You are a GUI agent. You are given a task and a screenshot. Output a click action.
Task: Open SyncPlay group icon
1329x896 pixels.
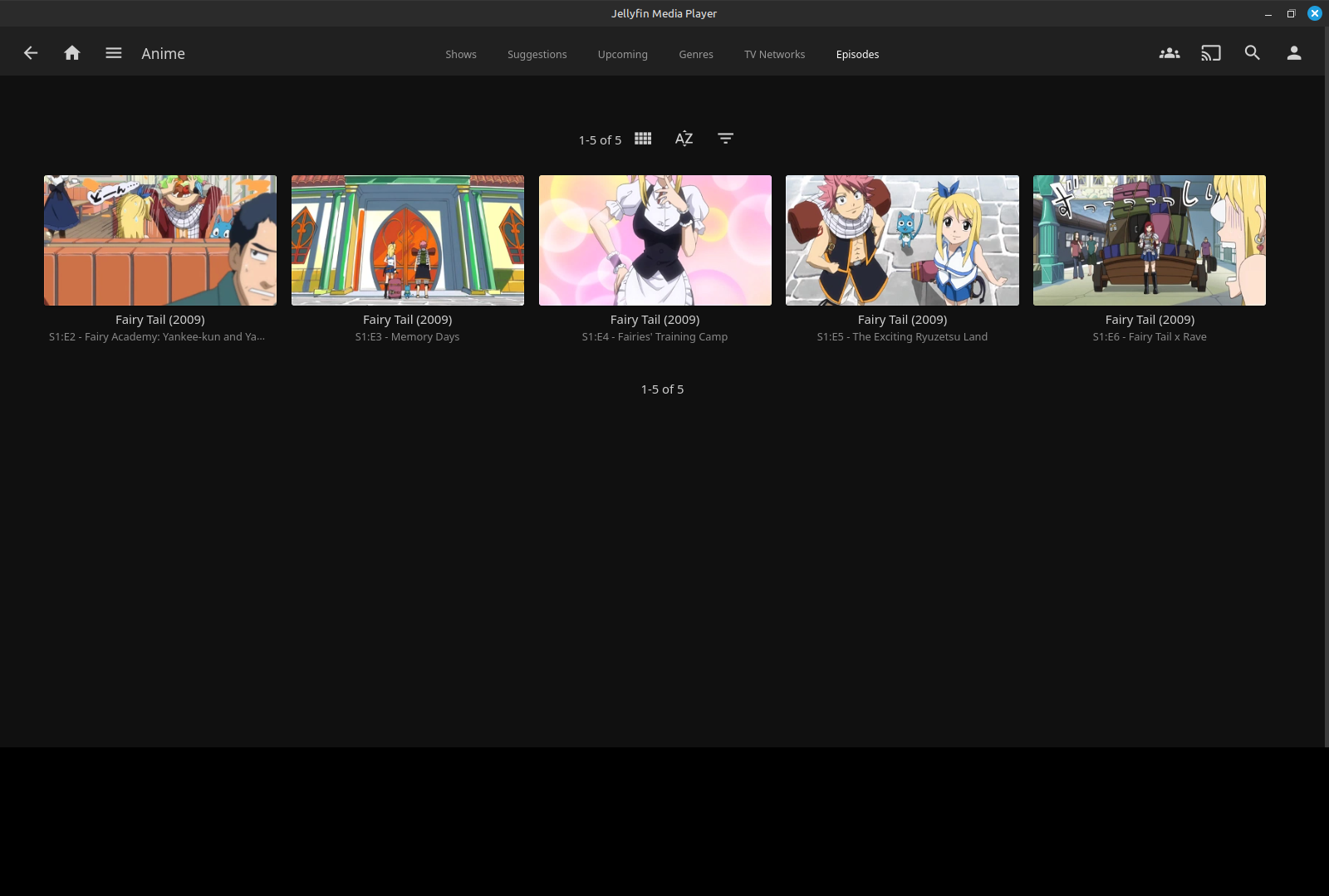[1170, 53]
